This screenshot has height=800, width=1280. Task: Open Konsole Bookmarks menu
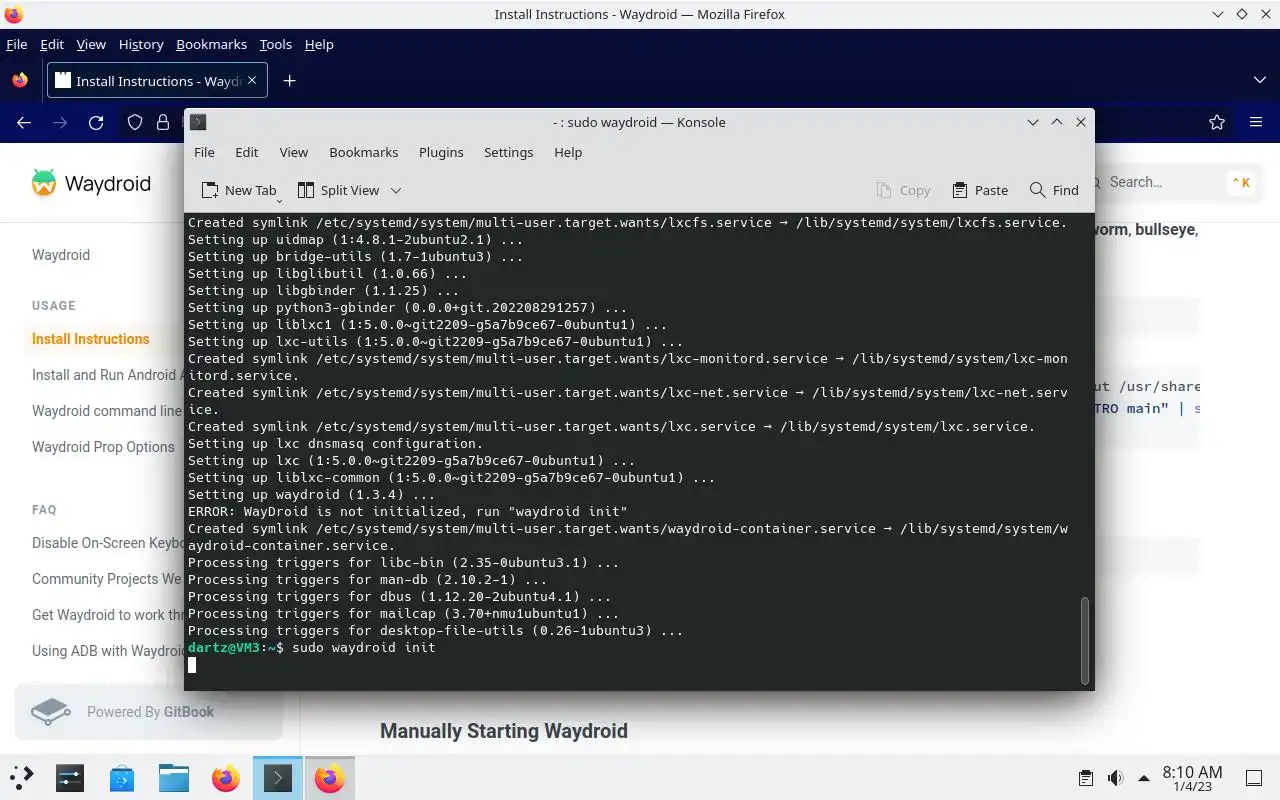click(364, 152)
